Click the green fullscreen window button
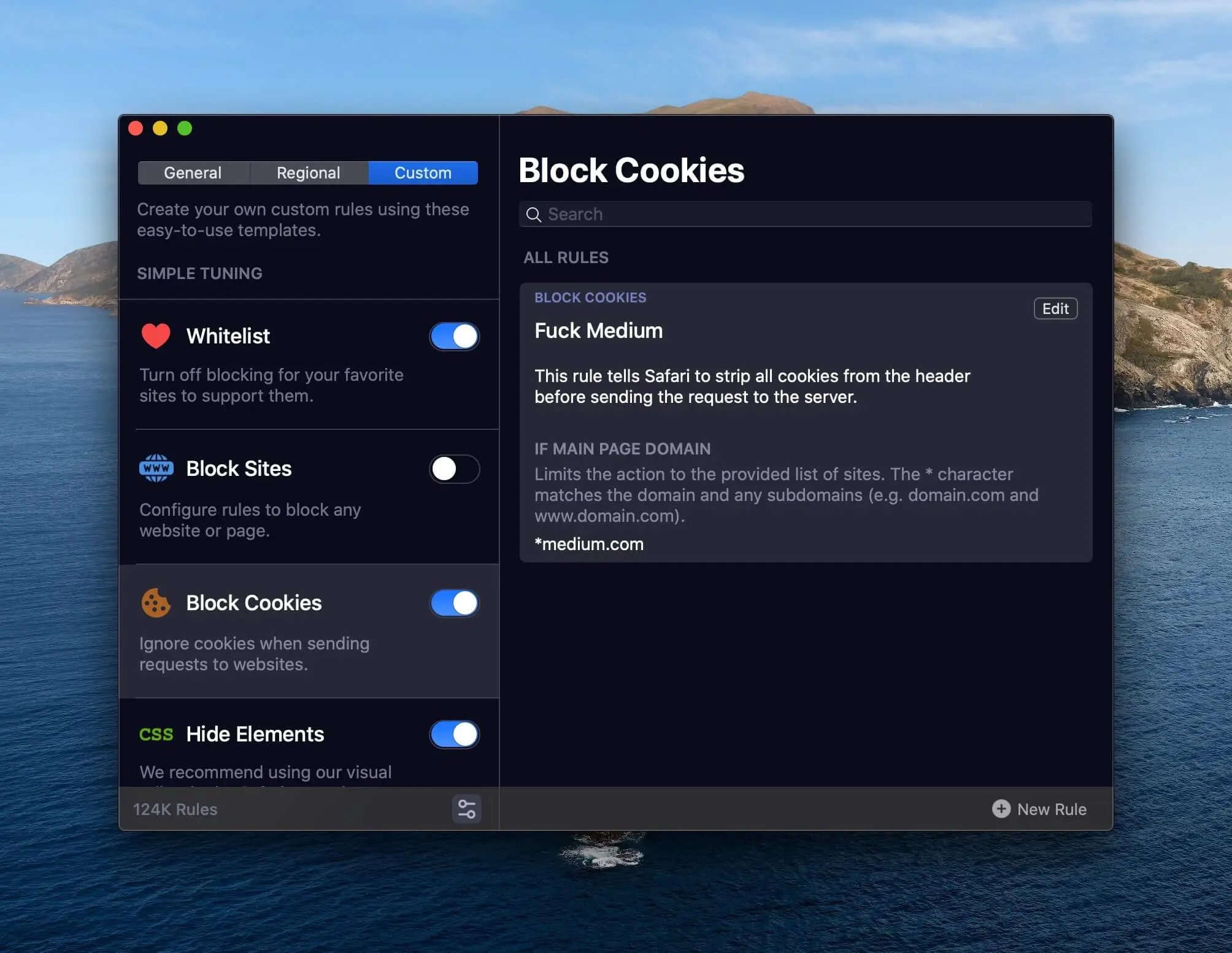 point(185,128)
